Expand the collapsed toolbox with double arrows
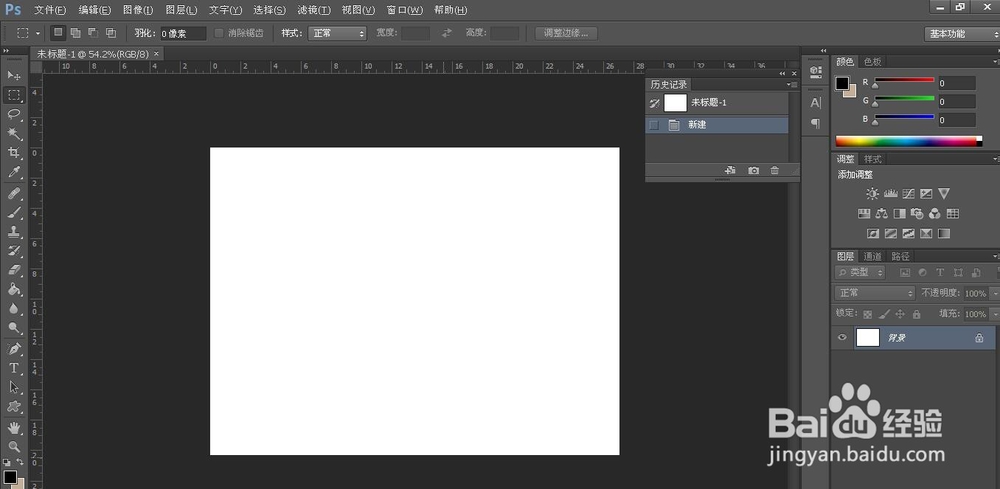Screen dimensions: 1000x489 tap(6, 51)
